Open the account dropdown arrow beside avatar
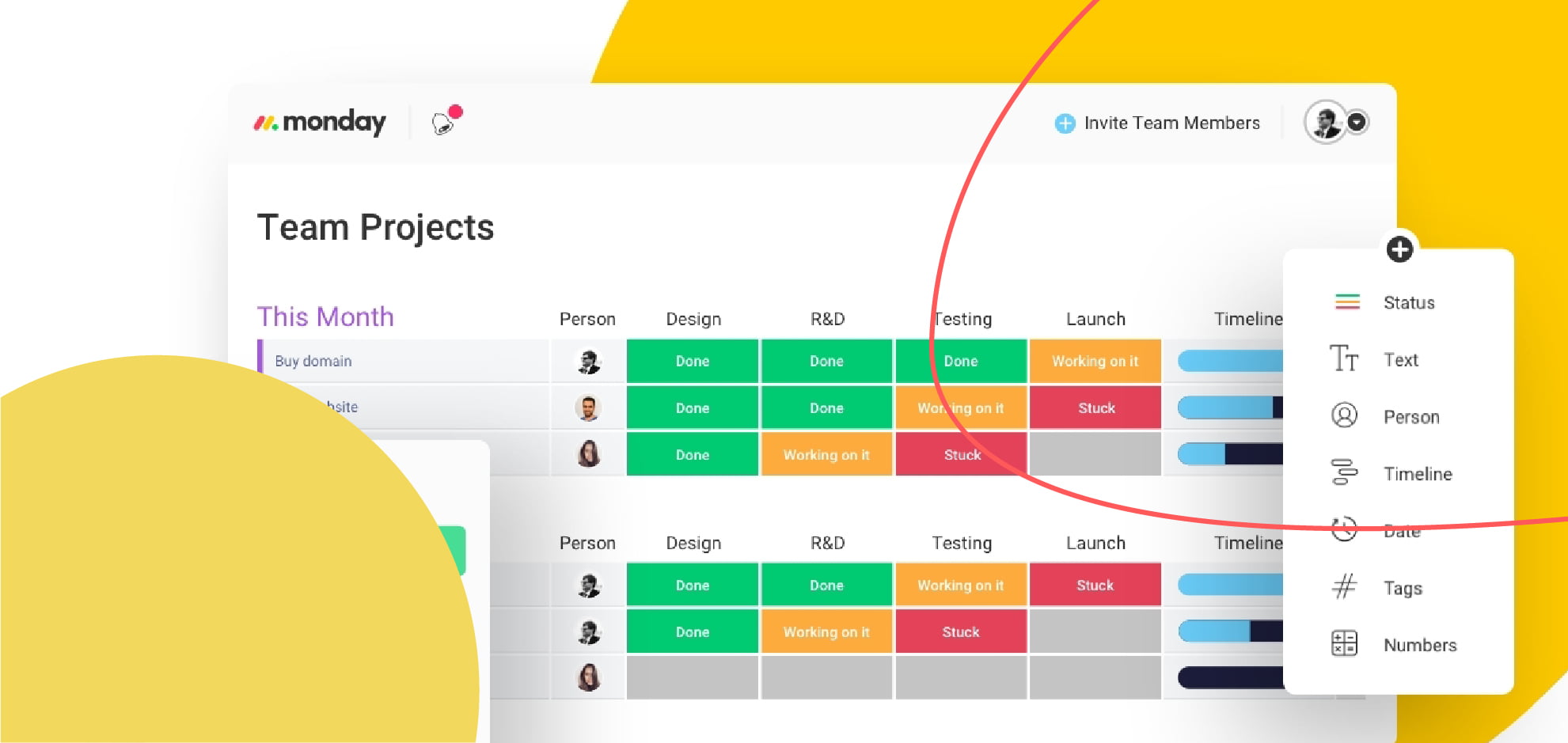This screenshot has height=743, width=1568. [x=1357, y=122]
